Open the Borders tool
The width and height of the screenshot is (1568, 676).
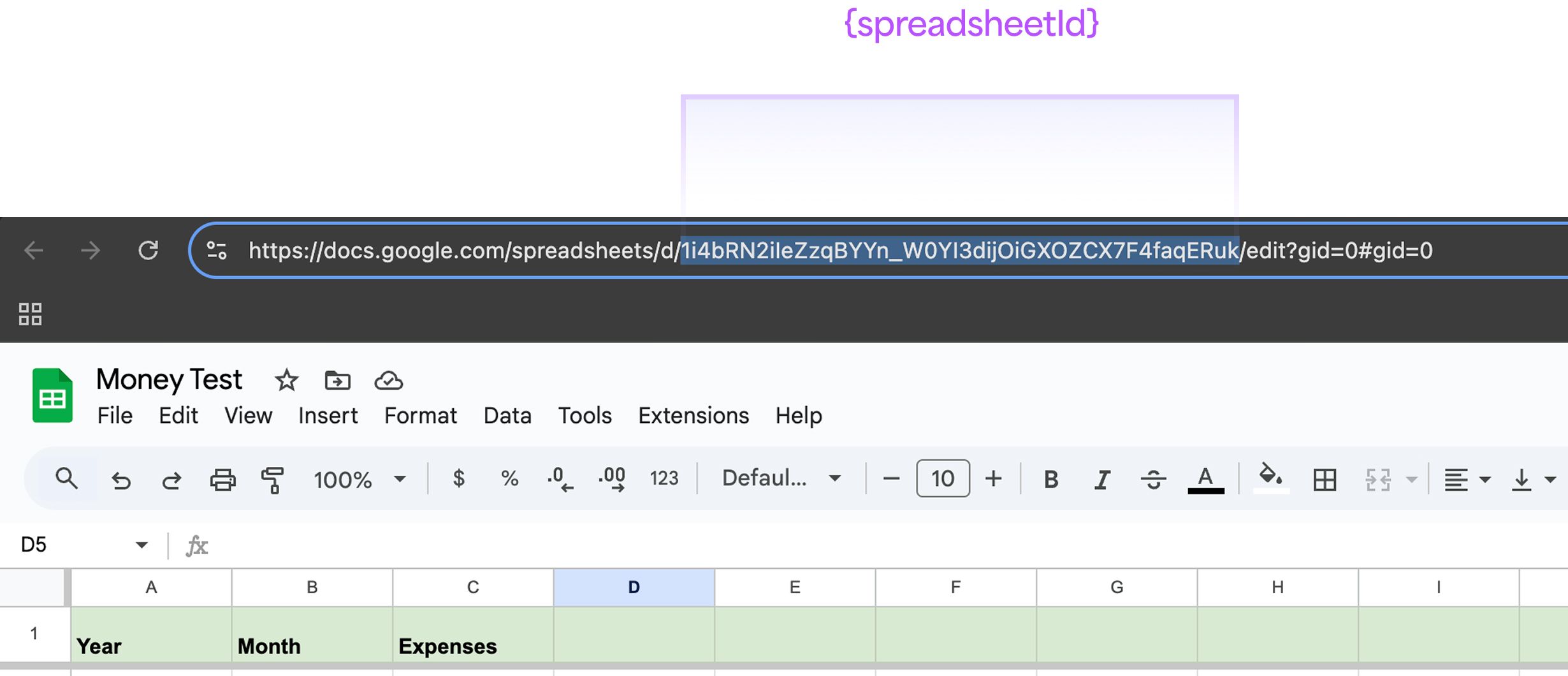(x=1324, y=479)
